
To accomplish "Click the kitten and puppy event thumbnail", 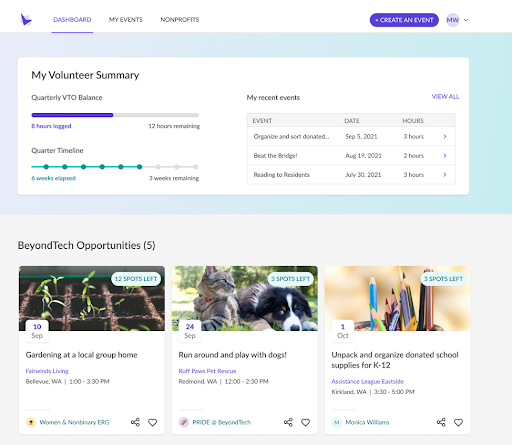I will [245, 298].
